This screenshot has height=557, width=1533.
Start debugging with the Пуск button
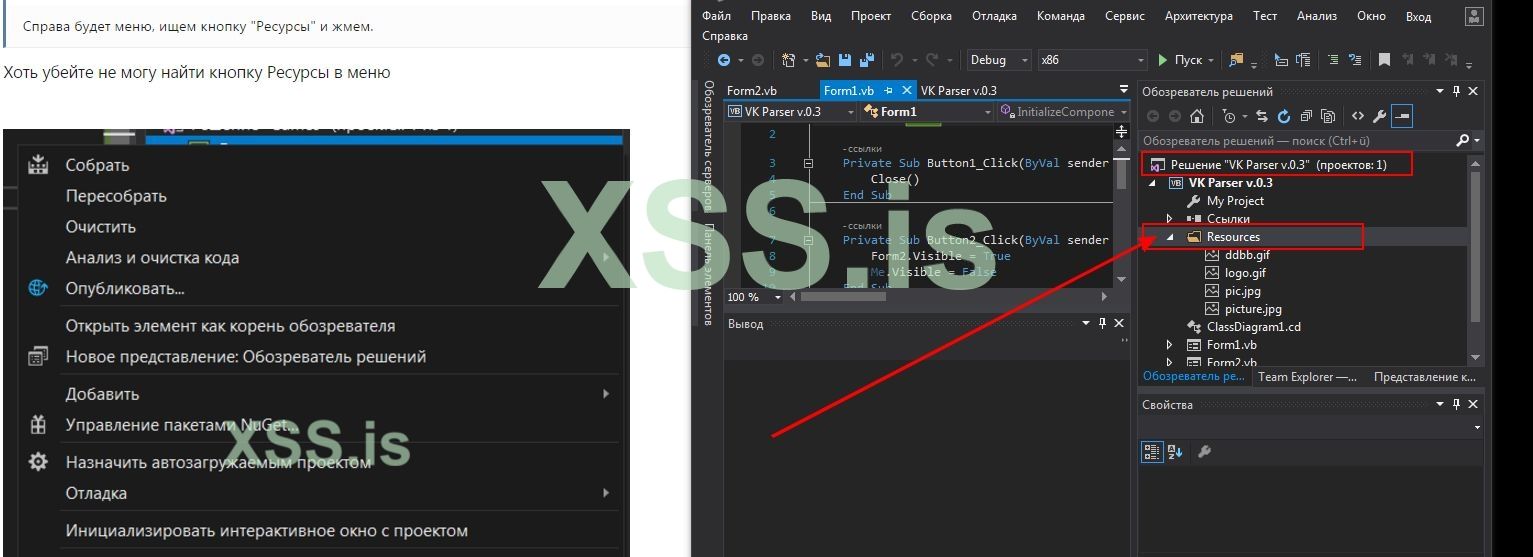1181,60
